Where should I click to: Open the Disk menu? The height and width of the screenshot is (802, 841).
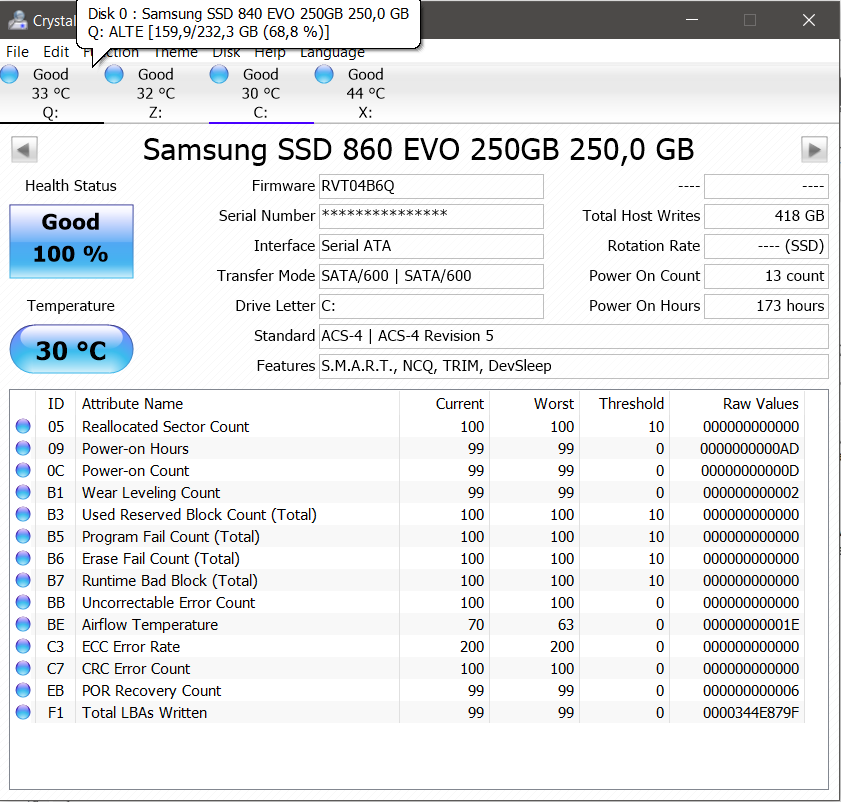226,53
